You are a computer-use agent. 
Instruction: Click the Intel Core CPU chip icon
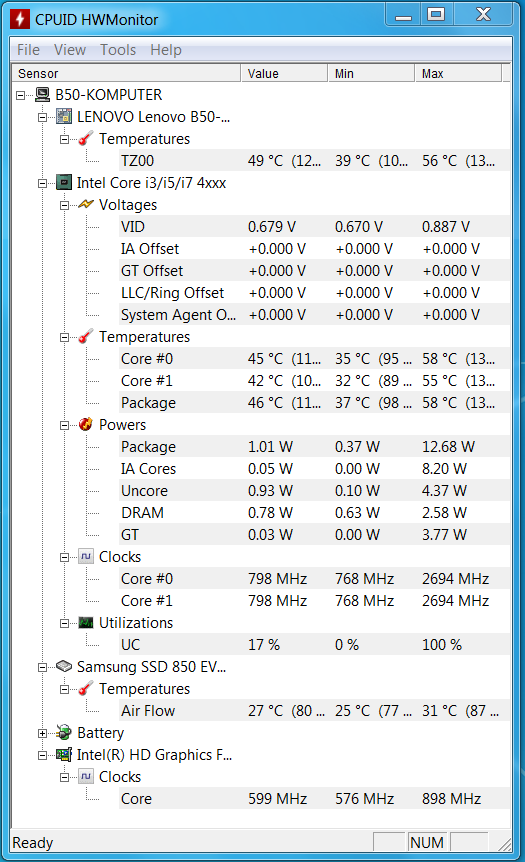64,183
